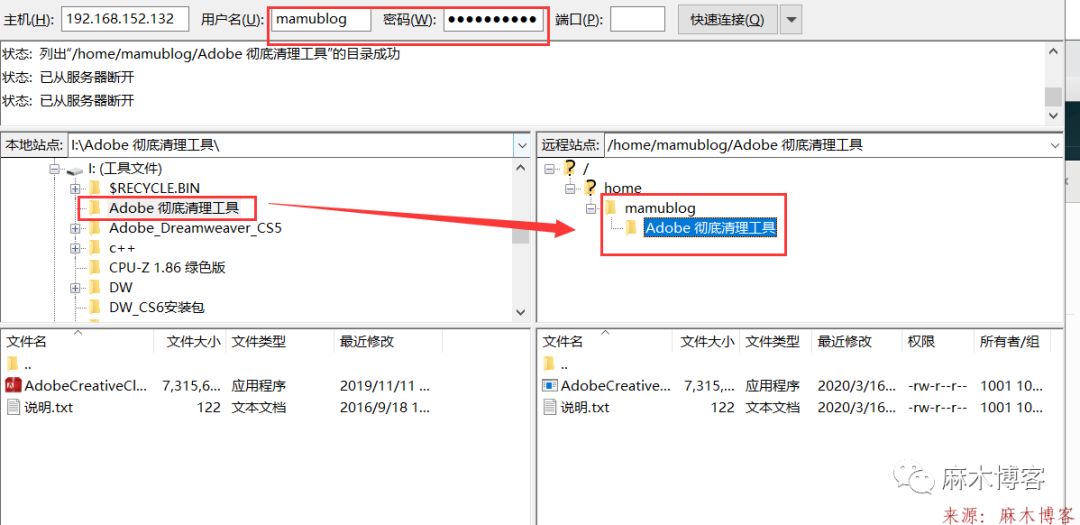
Task: Select the local 说明.txt file icon
Action: click(13, 407)
